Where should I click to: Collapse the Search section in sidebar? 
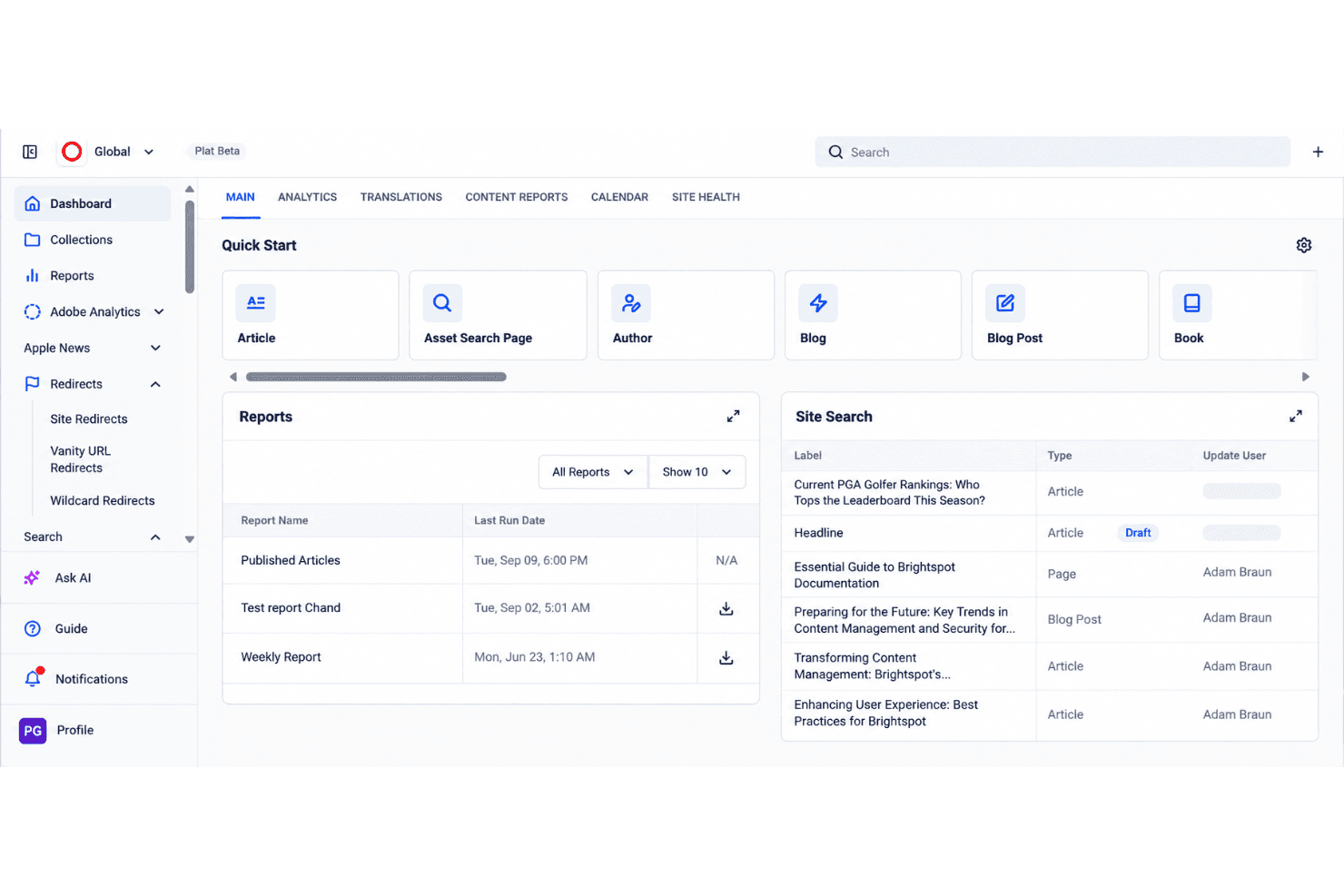click(x=156, y=537)
